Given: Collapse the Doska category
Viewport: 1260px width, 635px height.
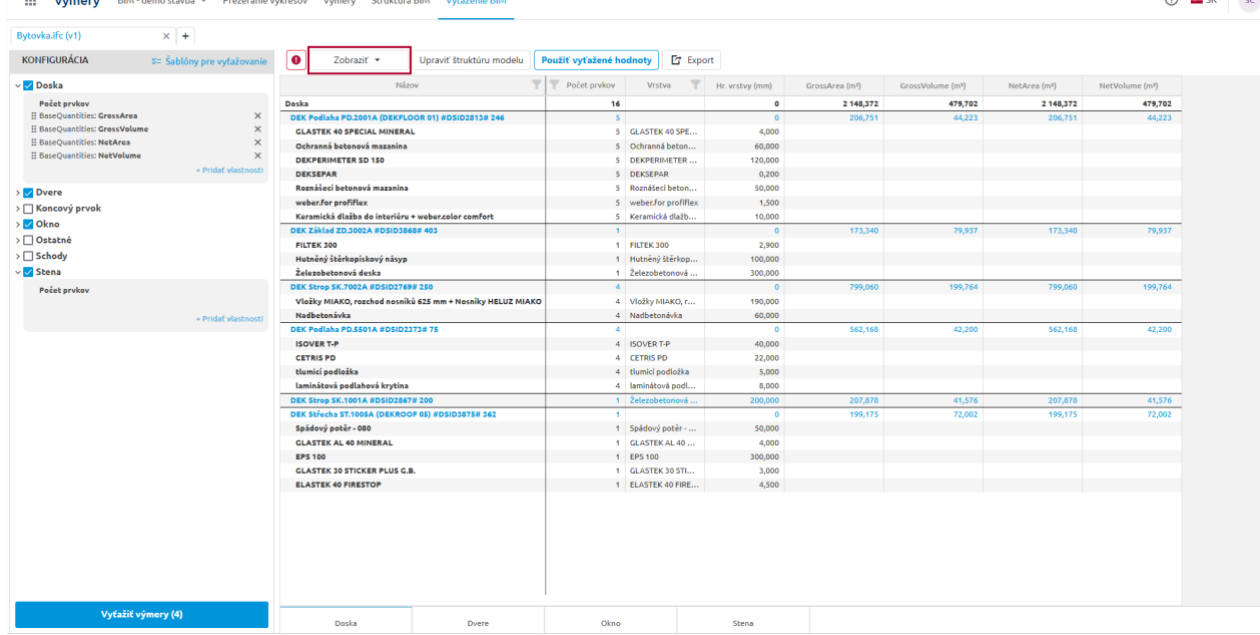Looking at the screenshot, I should click(17, 86).
